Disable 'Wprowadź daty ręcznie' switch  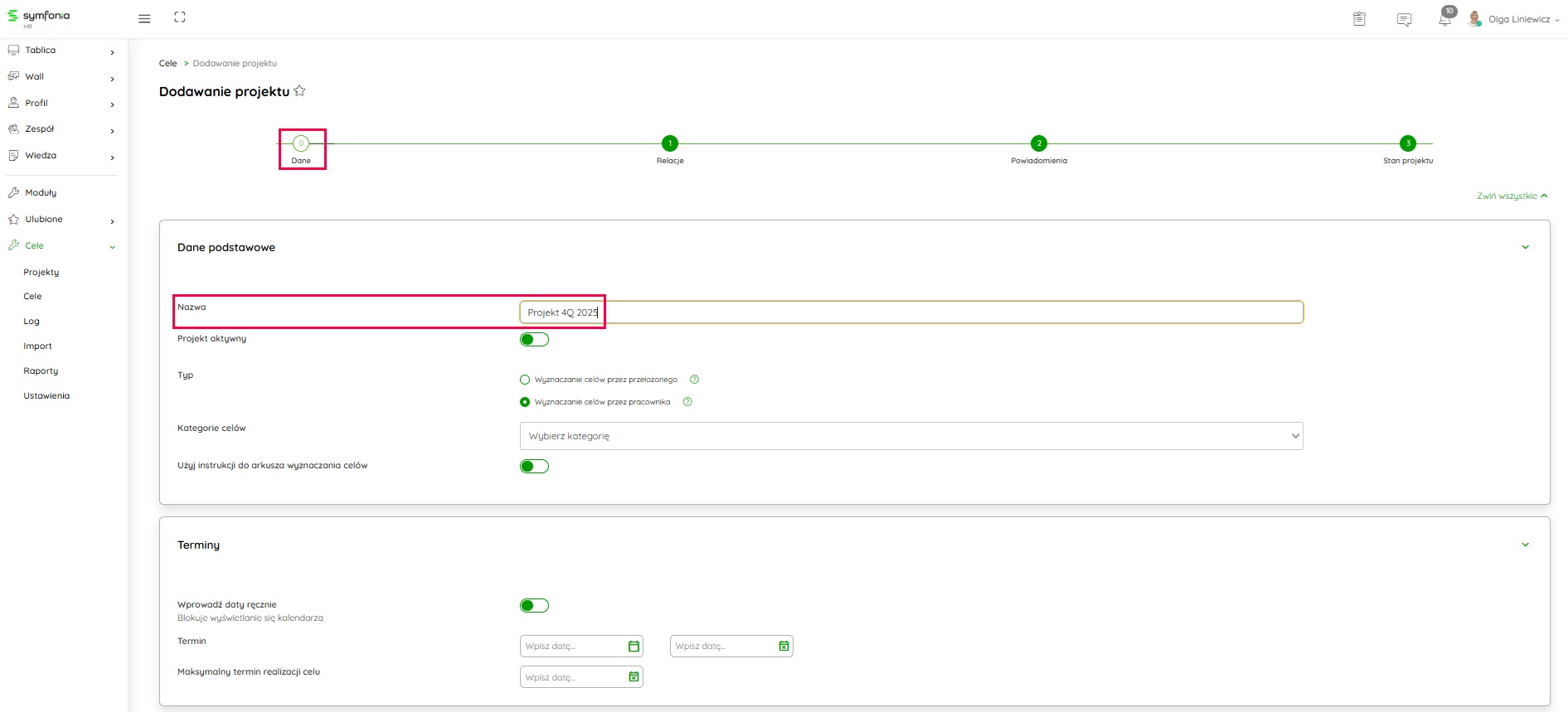click(x=534, y=606)
